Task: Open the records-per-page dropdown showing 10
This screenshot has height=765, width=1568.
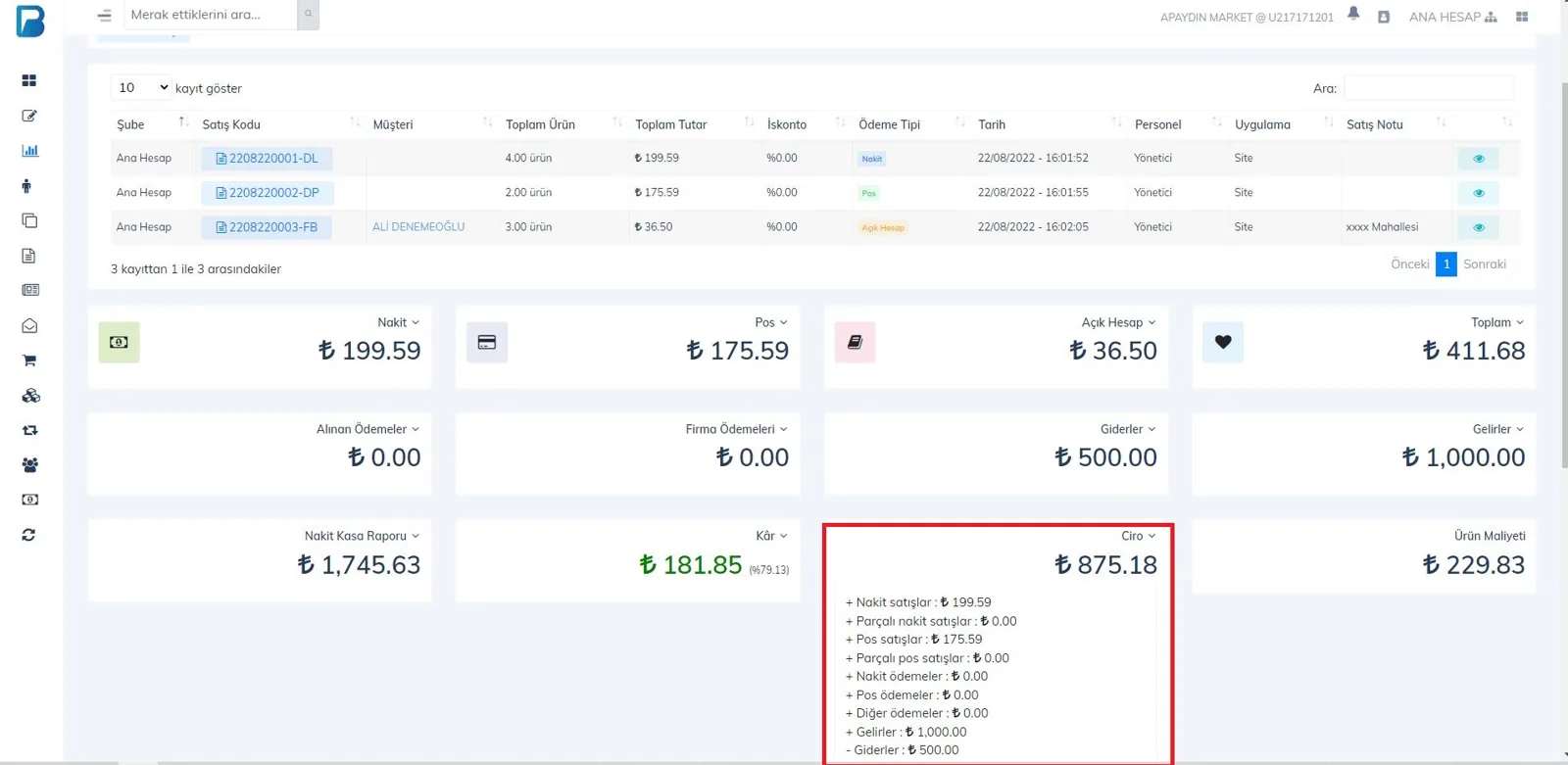Action: (x=141, y=87)
